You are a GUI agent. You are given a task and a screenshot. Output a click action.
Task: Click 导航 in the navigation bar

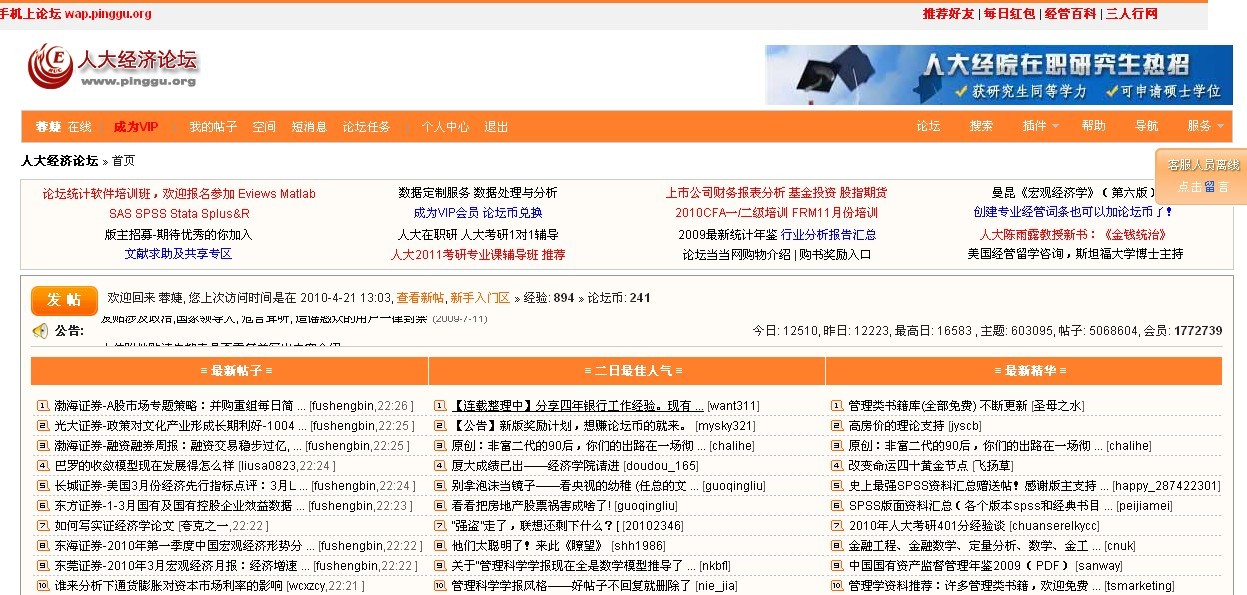tap(1146, 127)
